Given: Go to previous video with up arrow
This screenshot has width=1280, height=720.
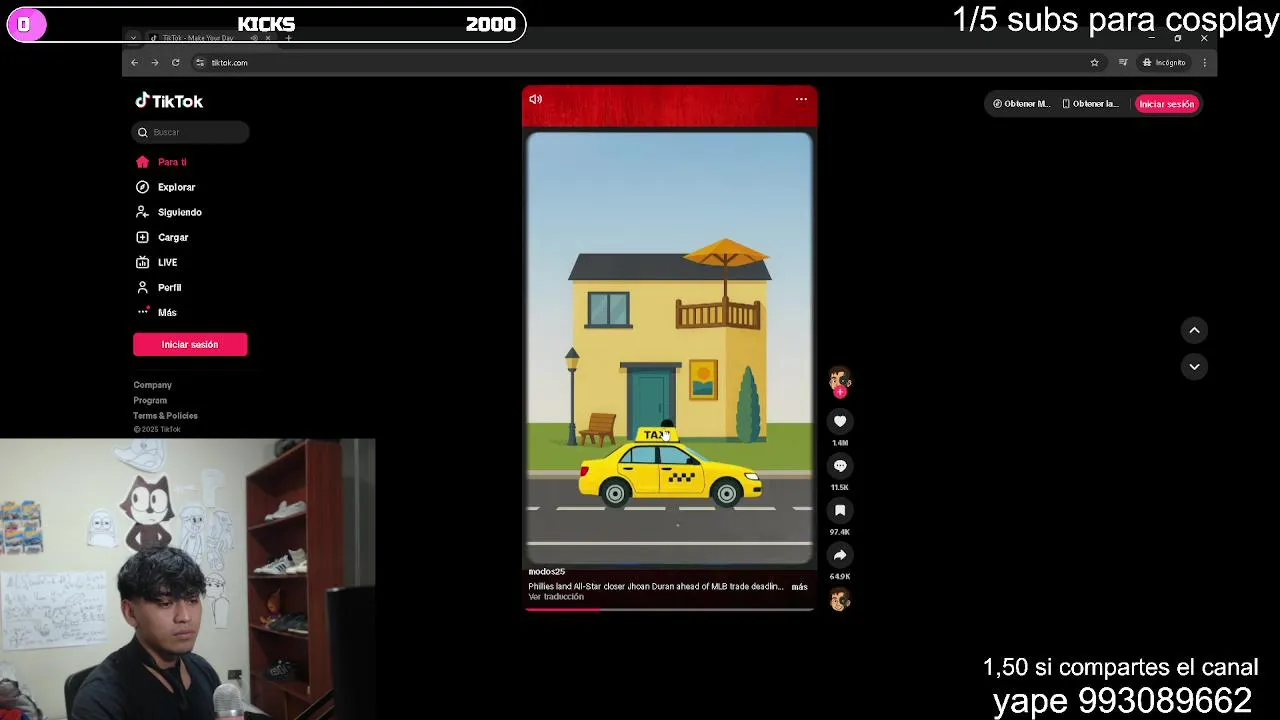Looking at the screenshot, I should 1194,330.
